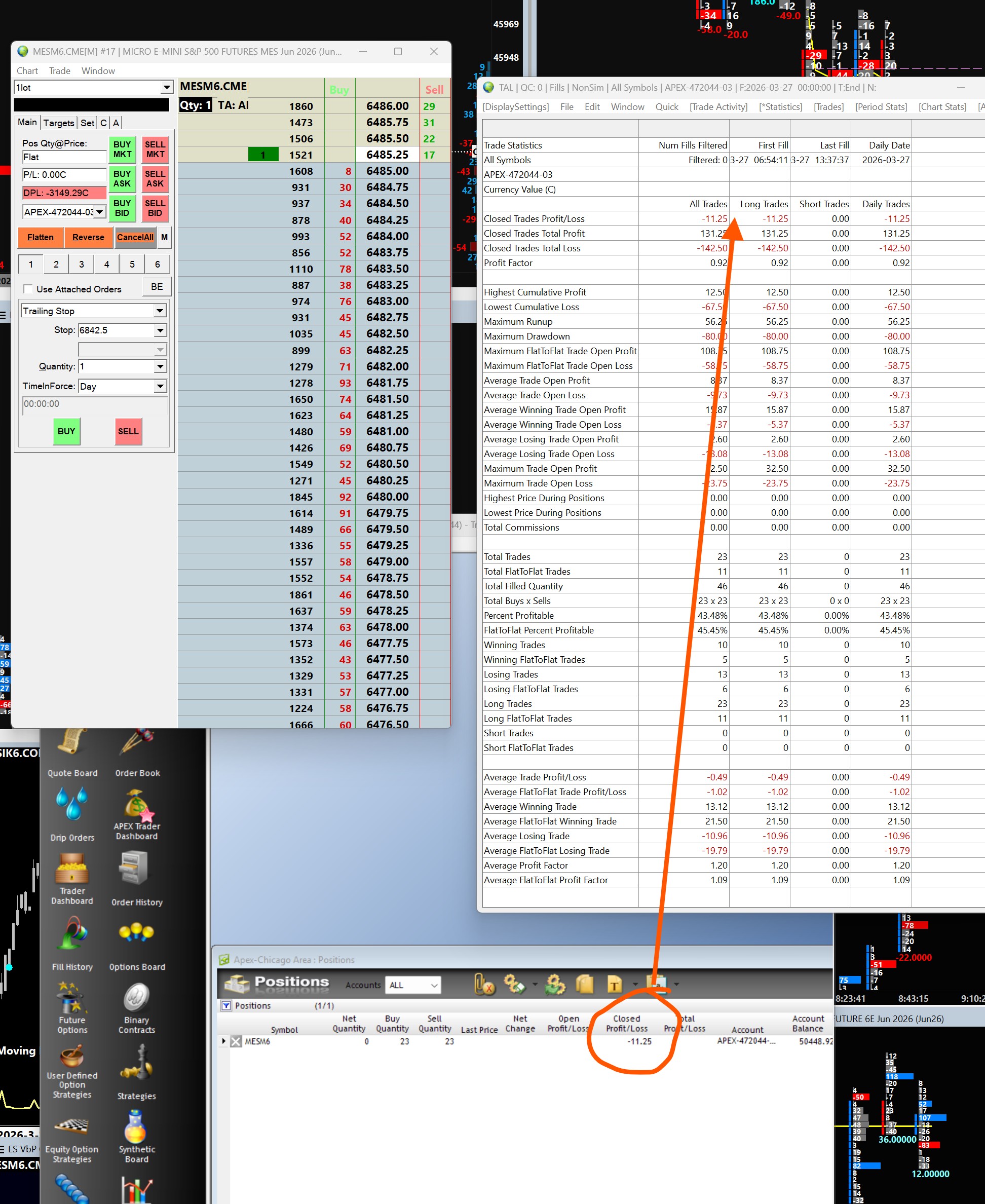The image size is (985, 1204).
Task: Expand the TimeInForce Day dropdown
Action: click(160, 387)
